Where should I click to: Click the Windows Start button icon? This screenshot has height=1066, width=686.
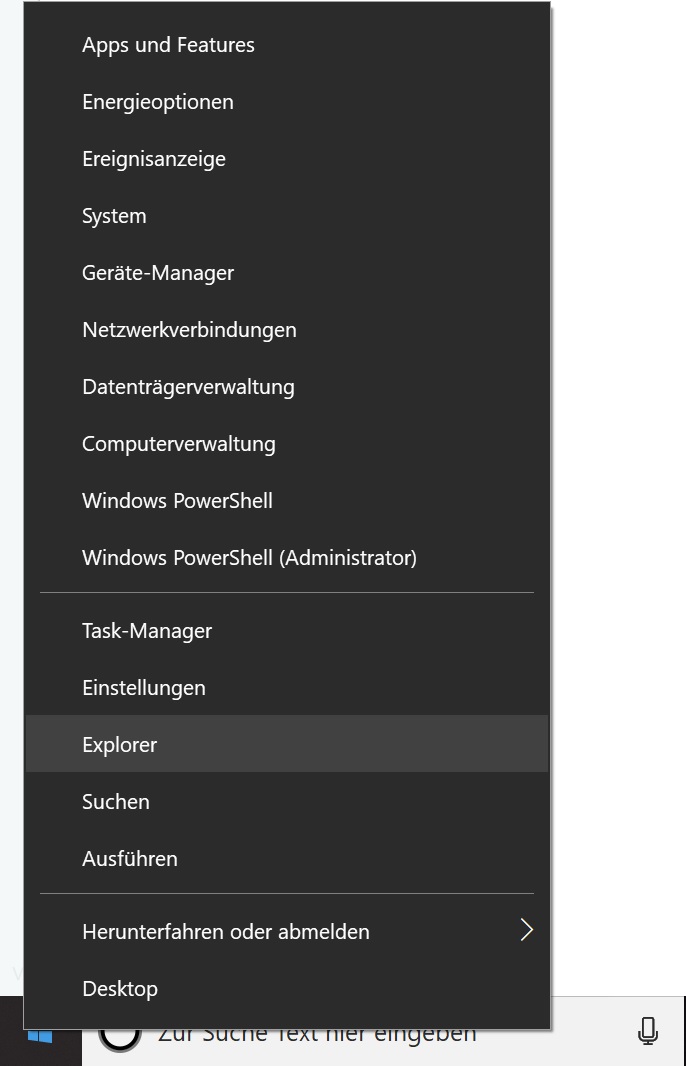point(40,1038)
